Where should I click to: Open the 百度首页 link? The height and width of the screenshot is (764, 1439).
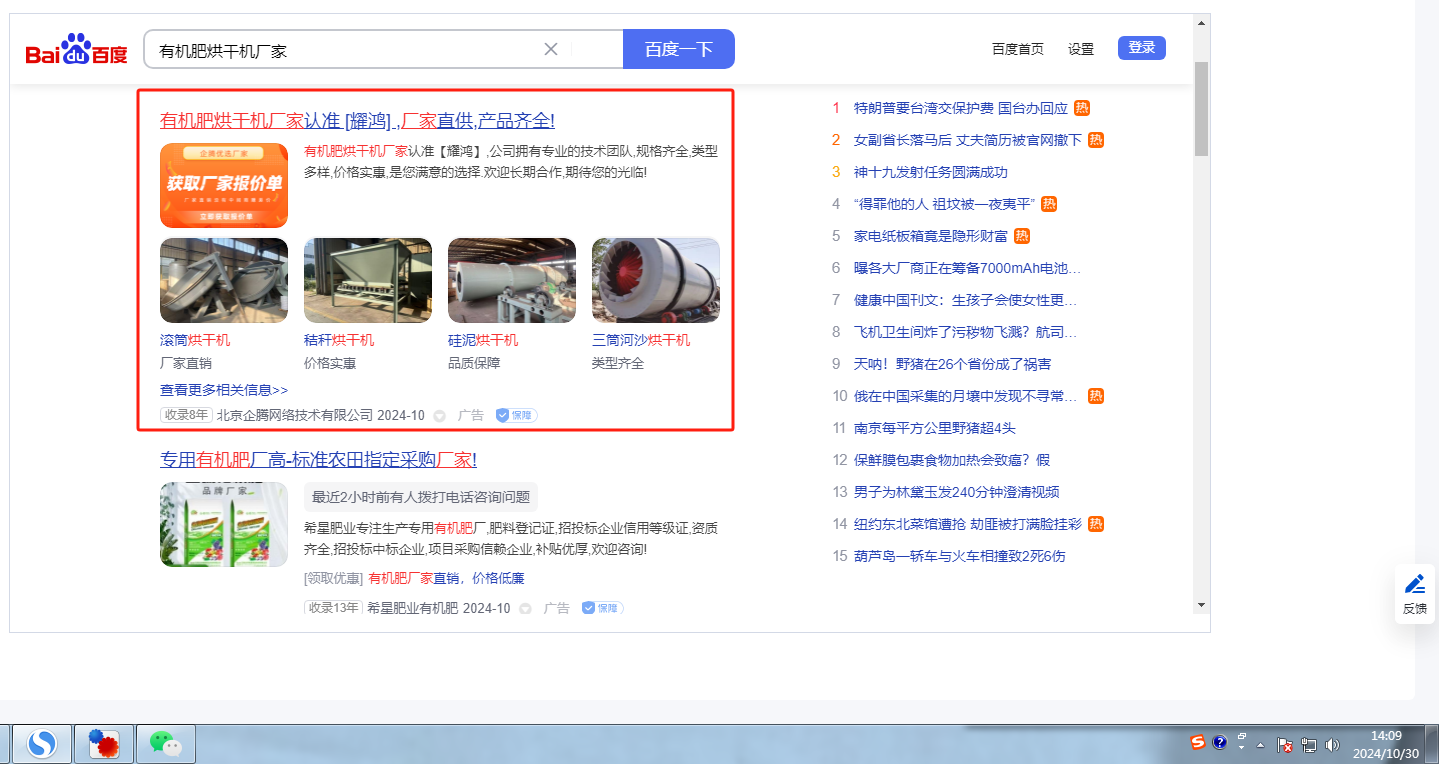point(1018,49)
